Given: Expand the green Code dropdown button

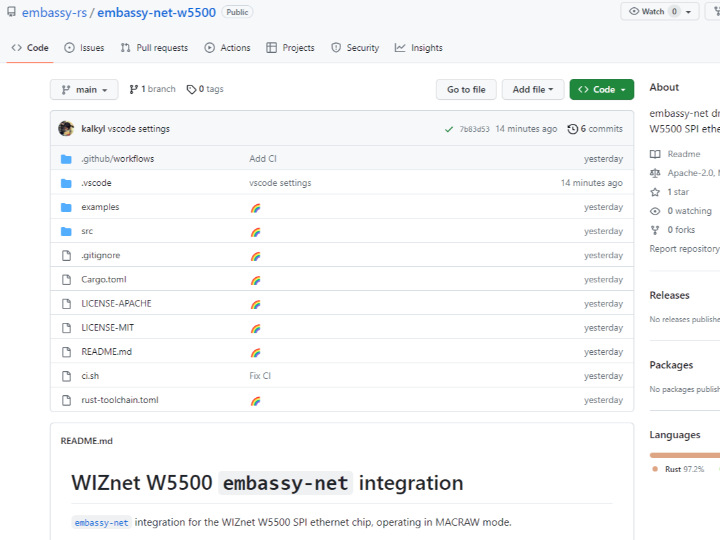Looking at the screenshot, I should 601,90.
